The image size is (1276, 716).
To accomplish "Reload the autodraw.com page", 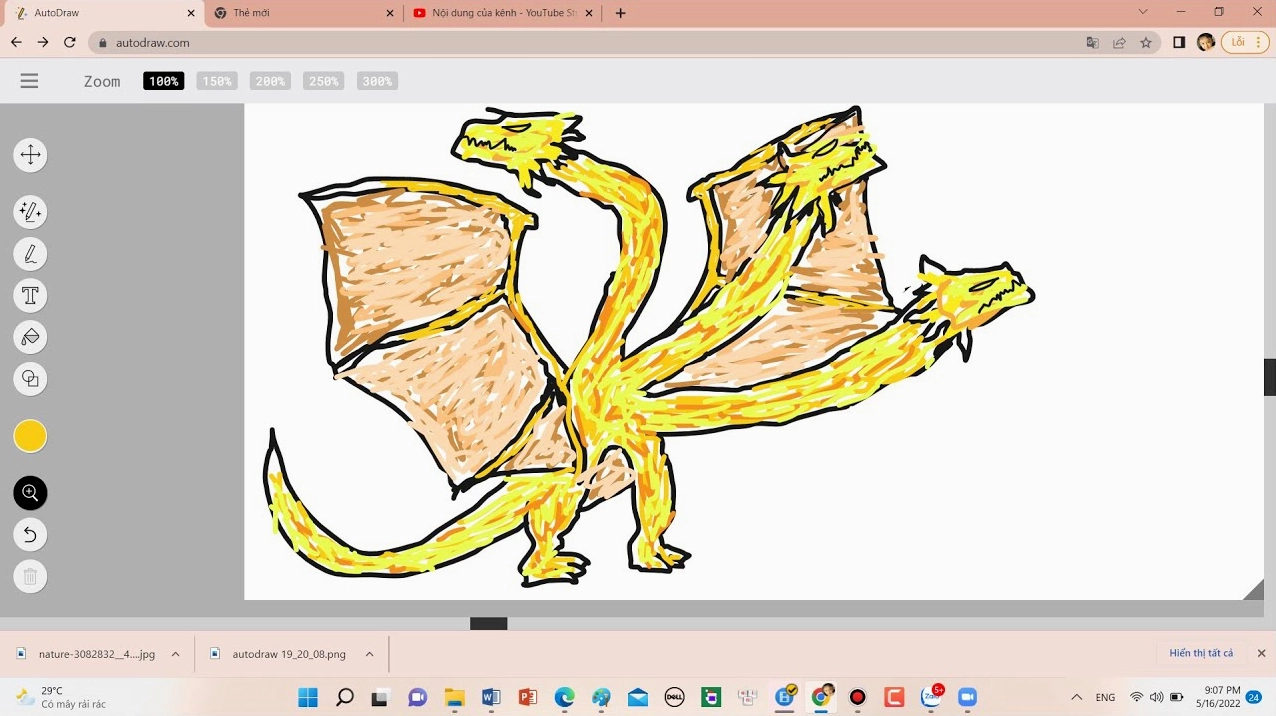I will 70,42.
